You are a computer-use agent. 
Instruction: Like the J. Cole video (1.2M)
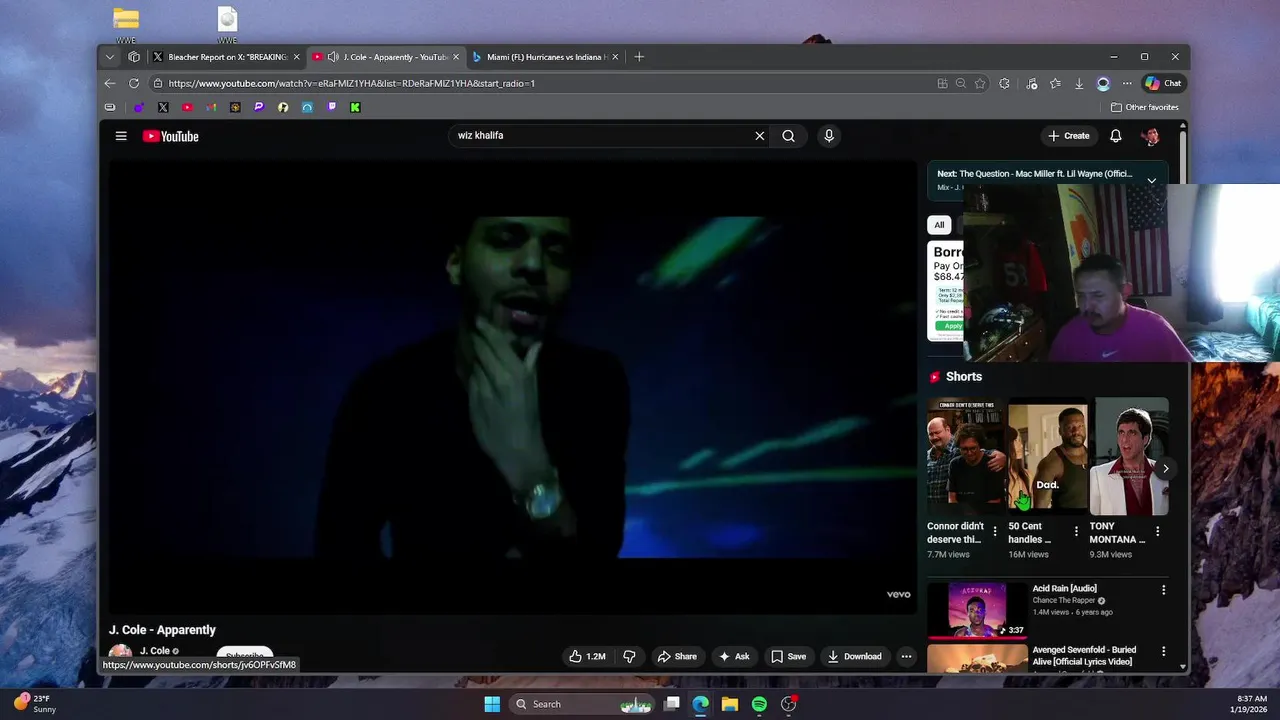click(x=588, y=656)
